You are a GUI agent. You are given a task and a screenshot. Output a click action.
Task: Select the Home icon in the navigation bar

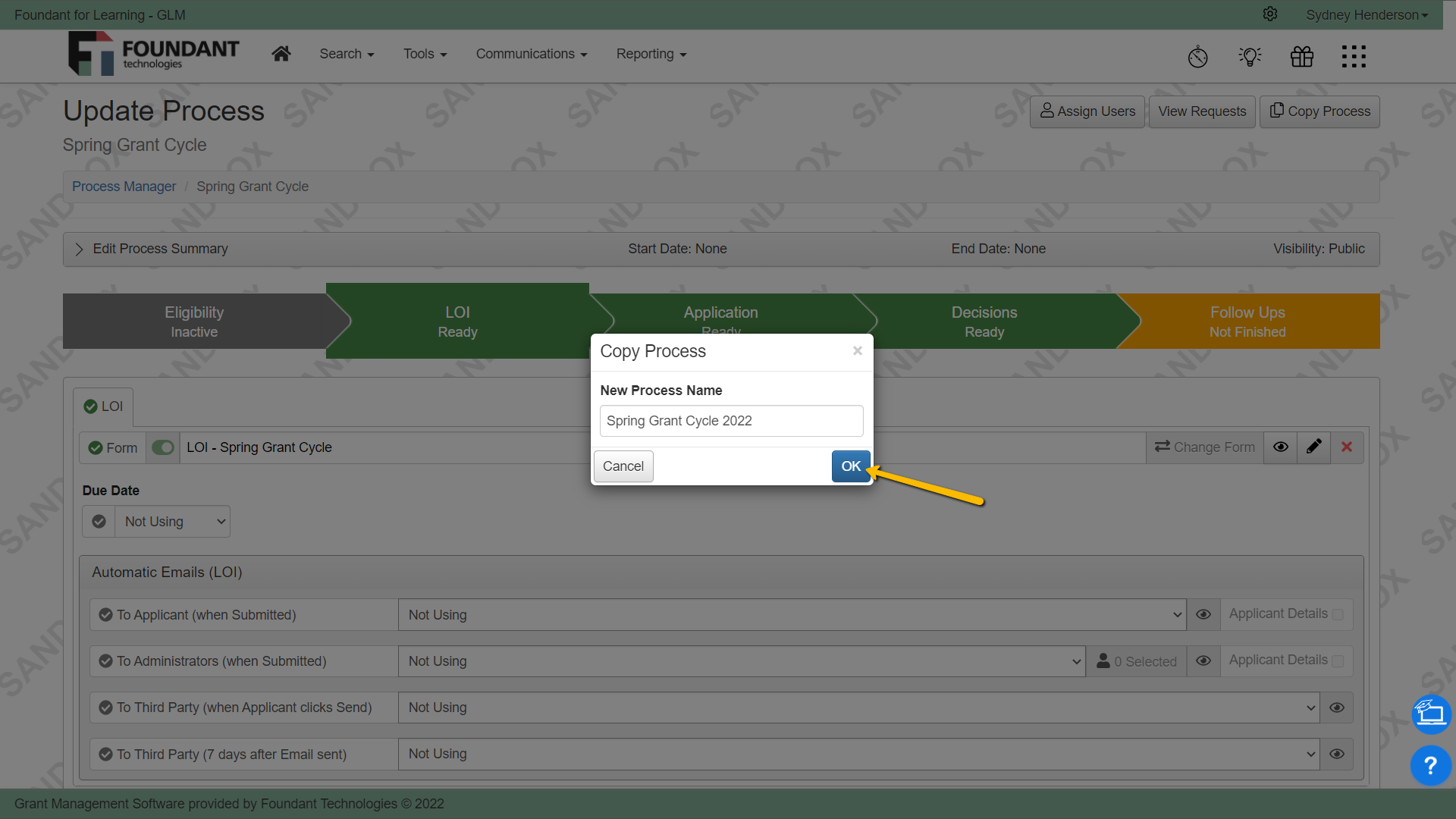(281, 53)
